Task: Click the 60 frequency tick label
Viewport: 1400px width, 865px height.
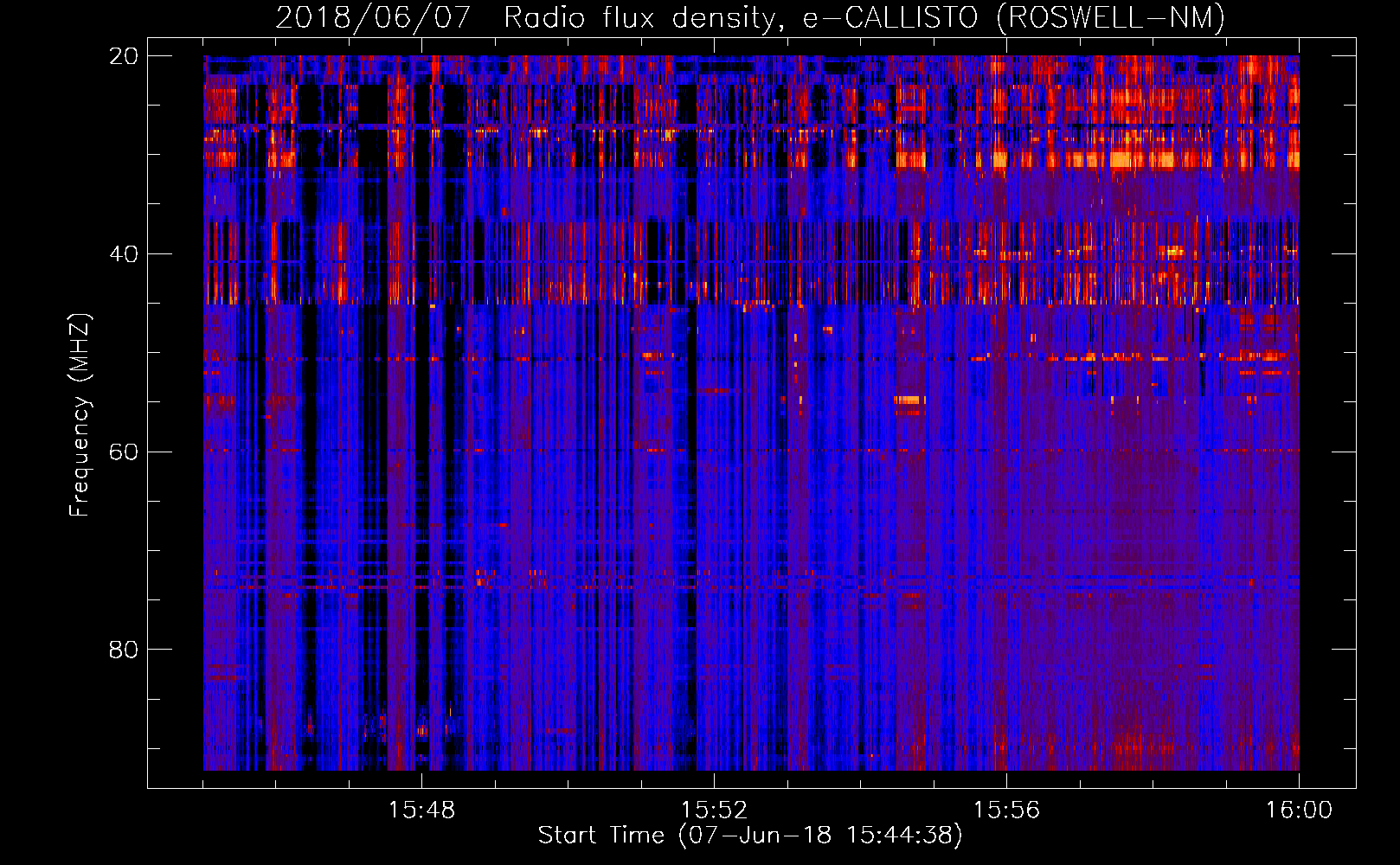Action: [x=124, y=452]
